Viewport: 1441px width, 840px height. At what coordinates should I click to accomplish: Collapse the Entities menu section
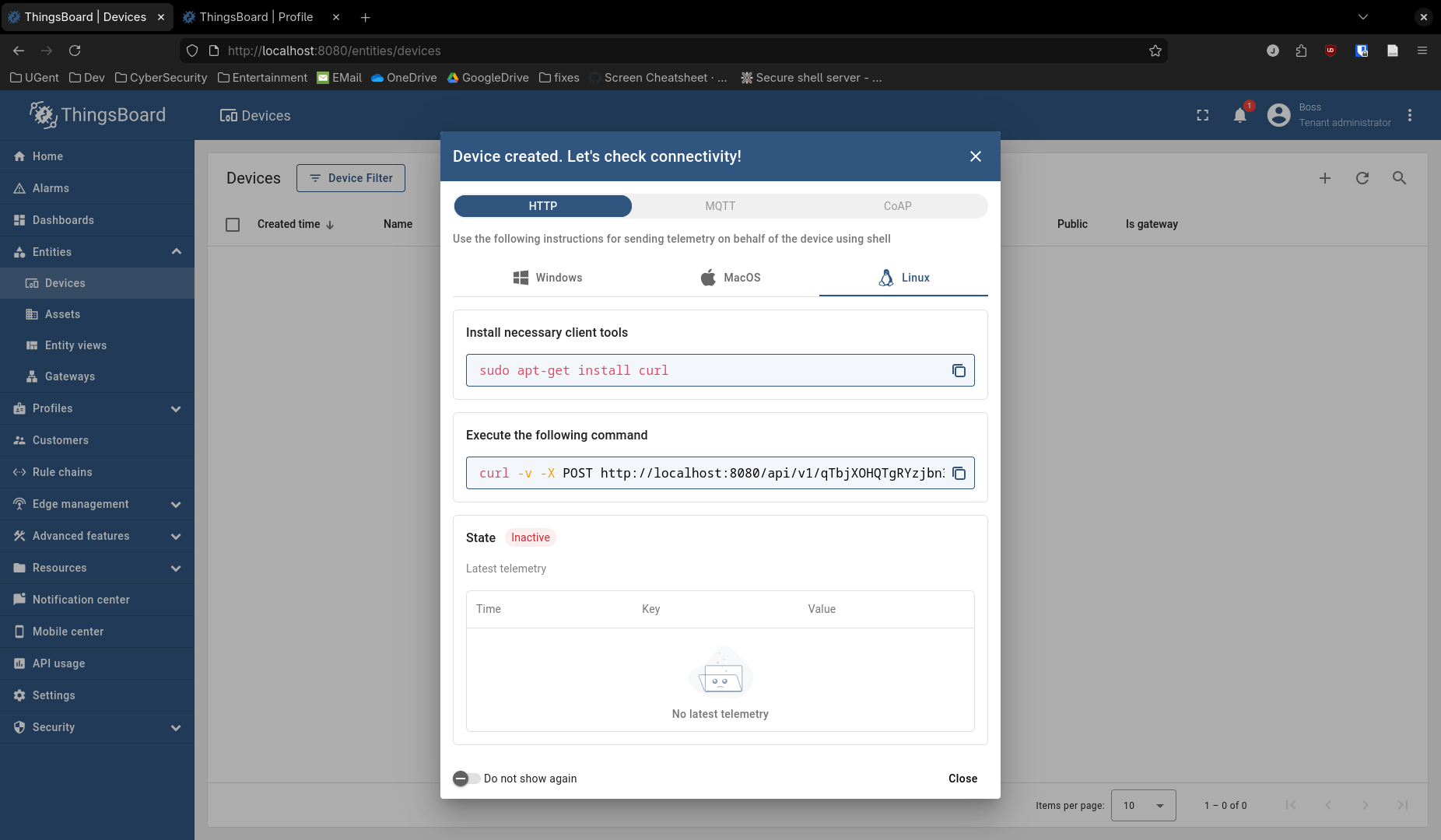[x=177, y=252]
